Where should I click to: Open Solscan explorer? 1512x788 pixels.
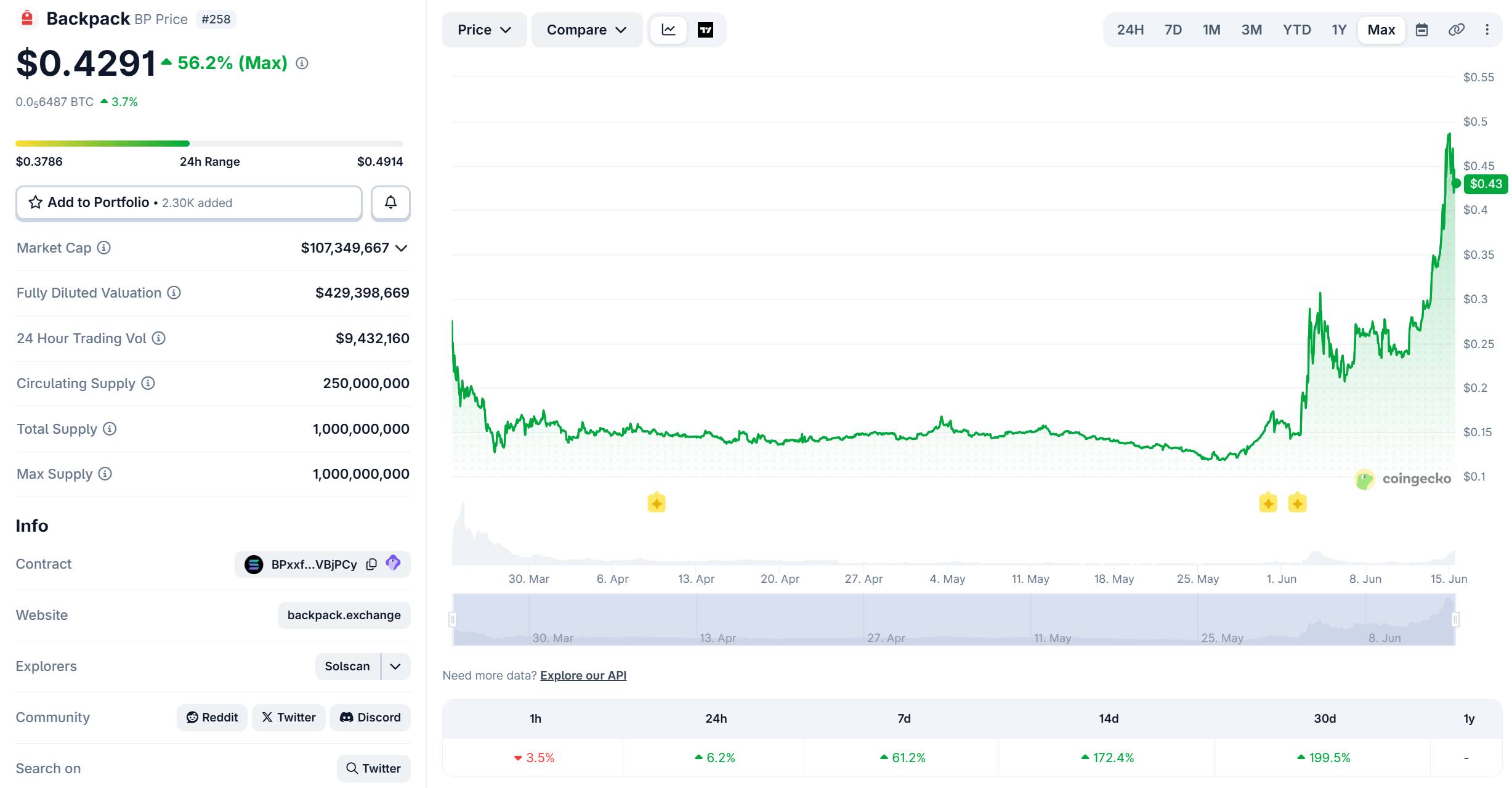coord(347,667)
